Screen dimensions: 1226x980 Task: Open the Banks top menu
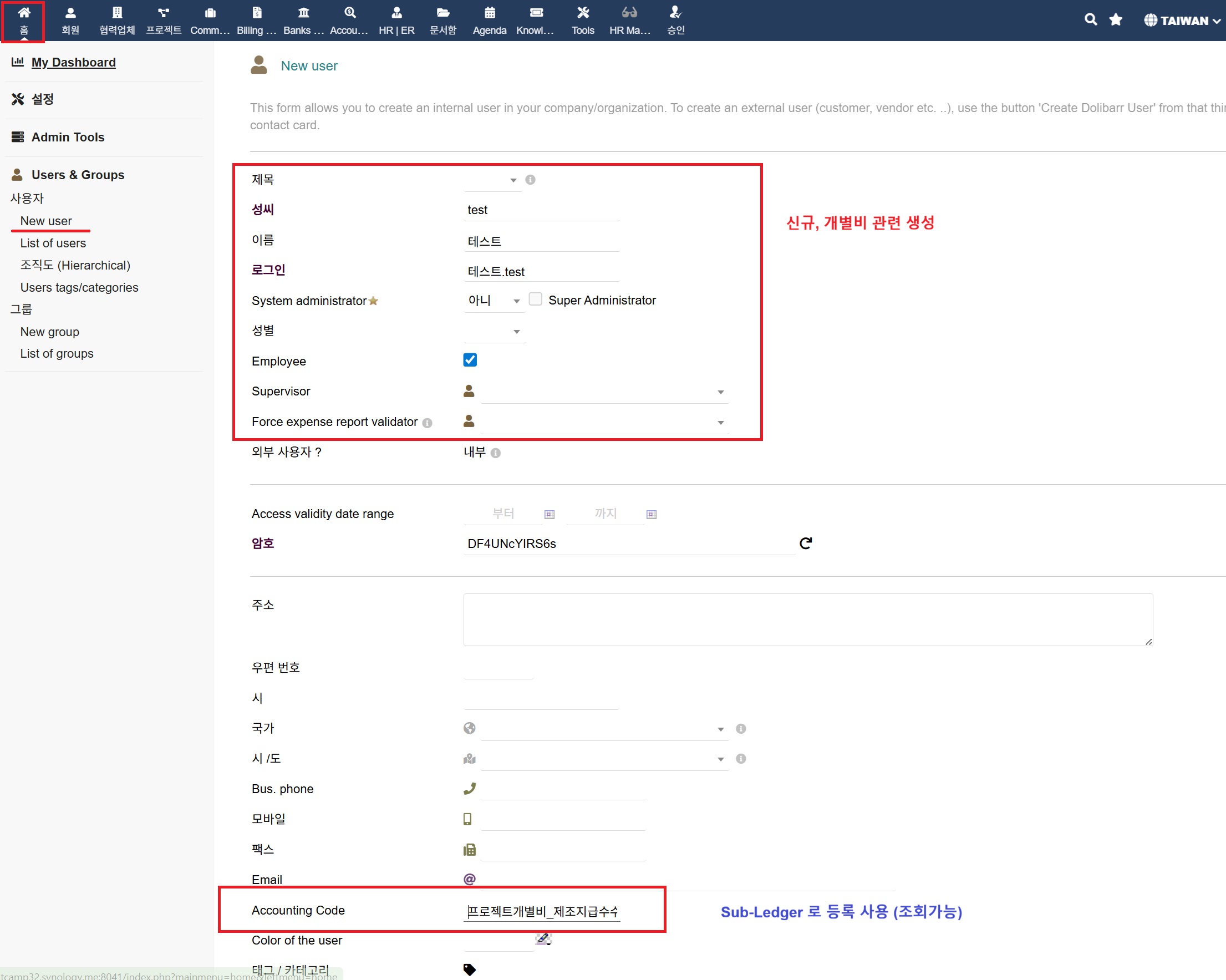pyautogui.click(x=303, y=20)
